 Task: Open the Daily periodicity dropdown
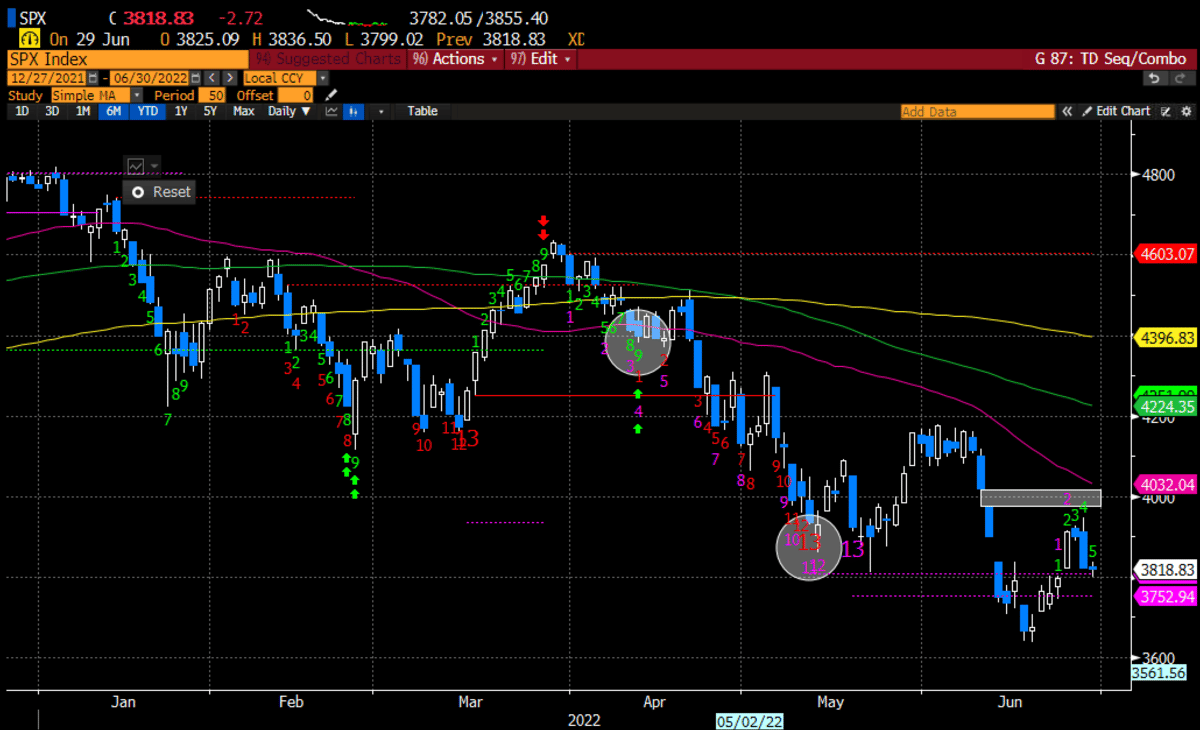tap(289, 111)
